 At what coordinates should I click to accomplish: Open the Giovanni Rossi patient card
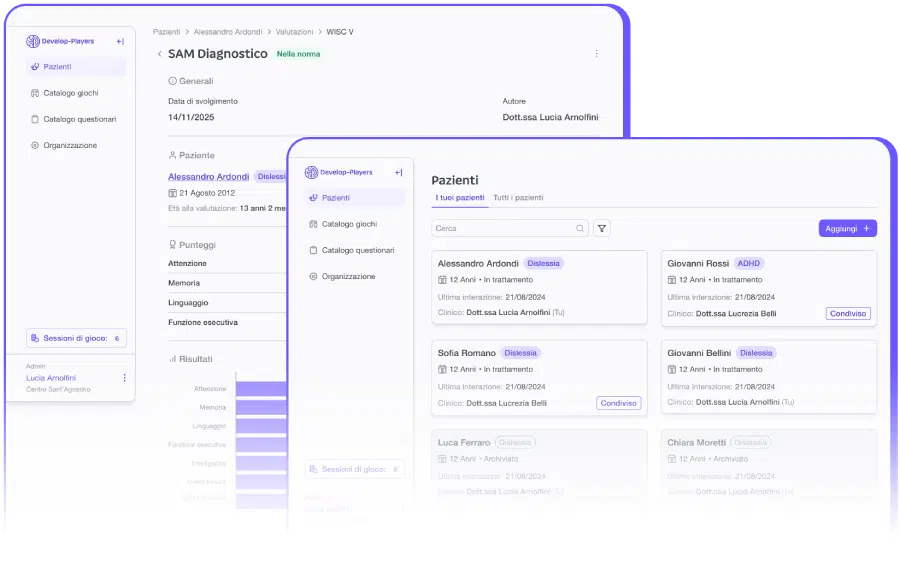click(768, 288)
